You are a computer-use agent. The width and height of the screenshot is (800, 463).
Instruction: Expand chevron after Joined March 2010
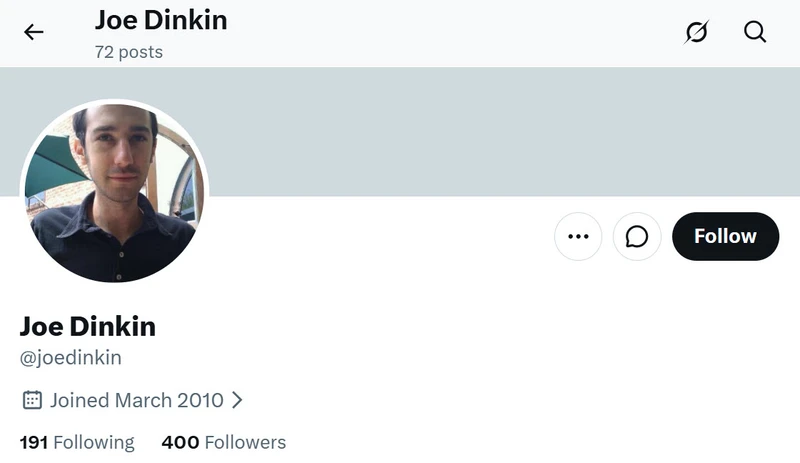tap(237, 400)
